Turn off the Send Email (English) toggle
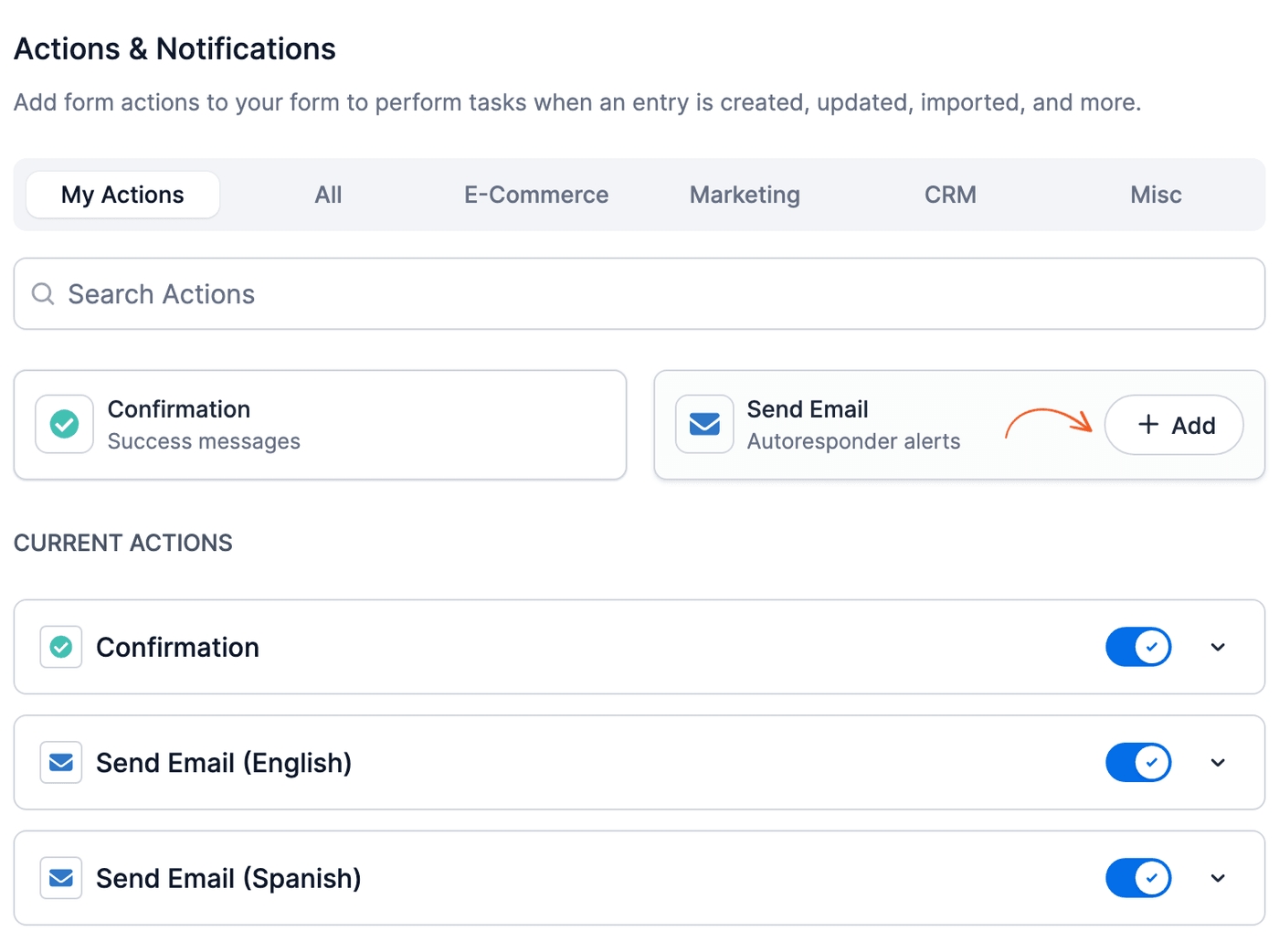 [1138, 762]
